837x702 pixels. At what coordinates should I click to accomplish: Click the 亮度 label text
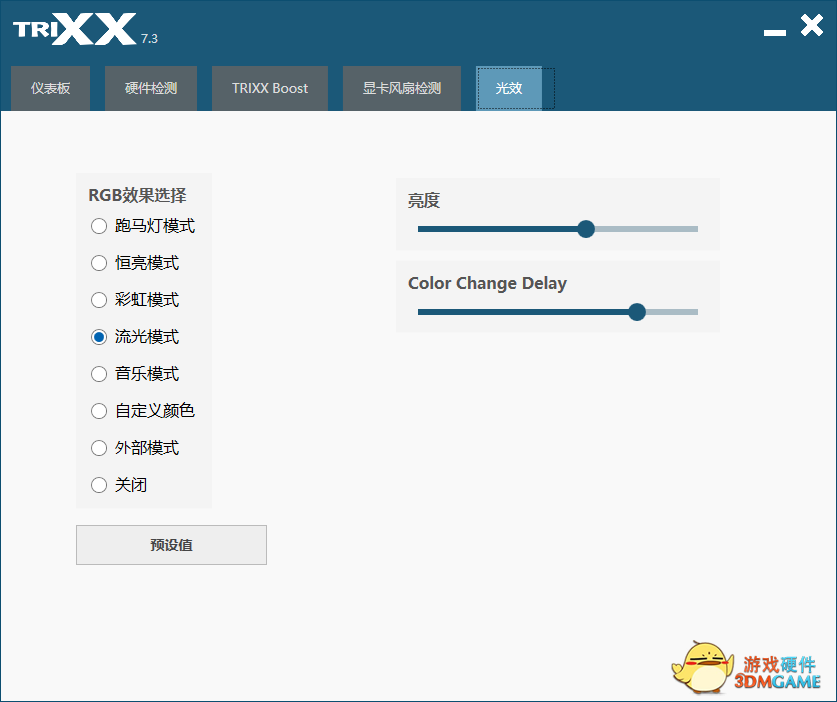click(424, 200)
